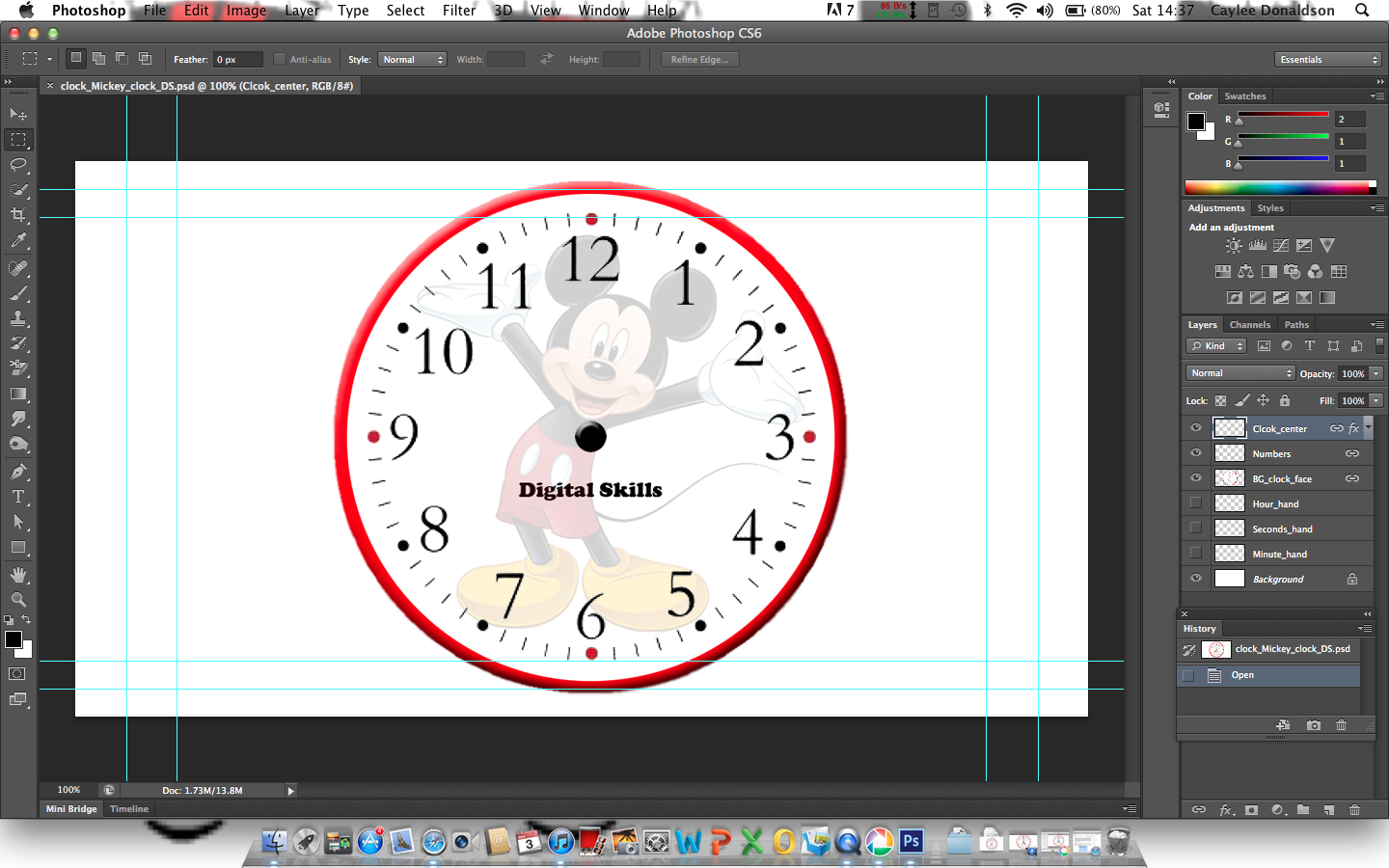
Task: Open the Layer menu
Action: point(302,11)
